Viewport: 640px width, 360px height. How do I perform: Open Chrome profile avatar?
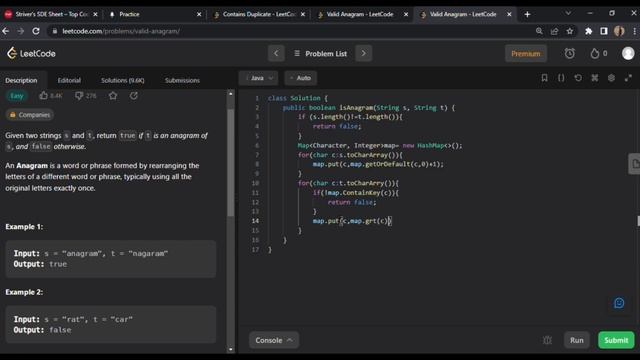click(x=619, y=31)
